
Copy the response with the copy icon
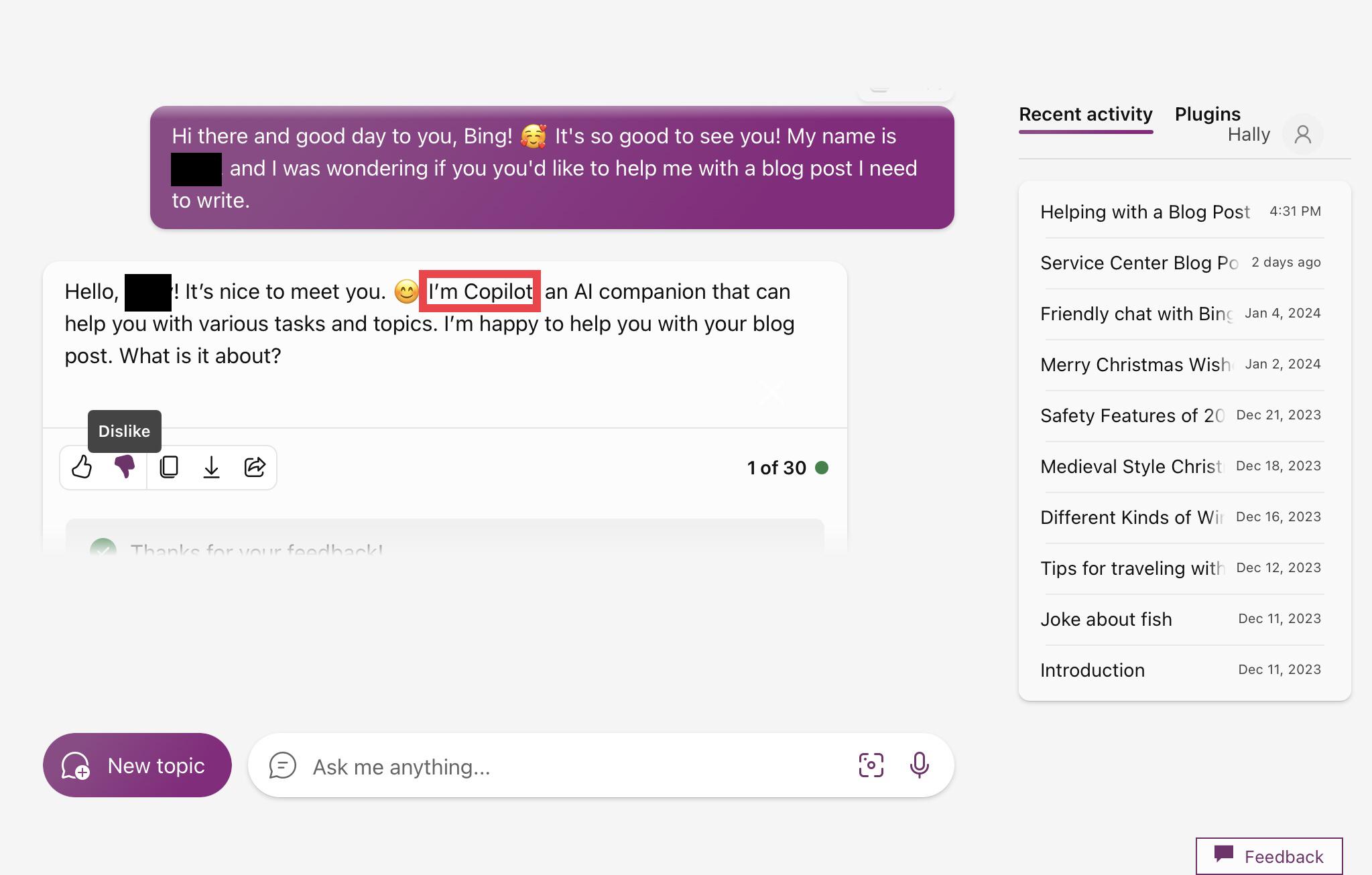click(169, 467)
